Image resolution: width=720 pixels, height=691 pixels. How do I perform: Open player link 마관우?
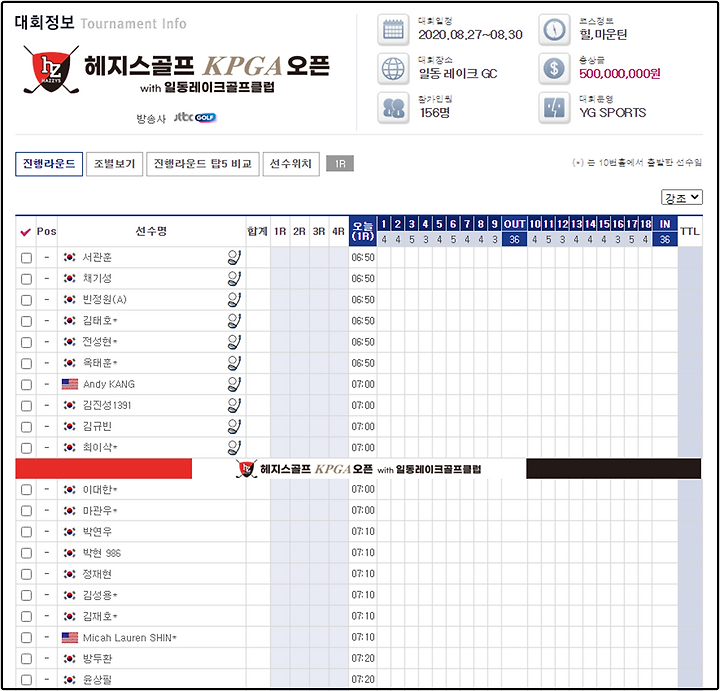coord(100,511)
